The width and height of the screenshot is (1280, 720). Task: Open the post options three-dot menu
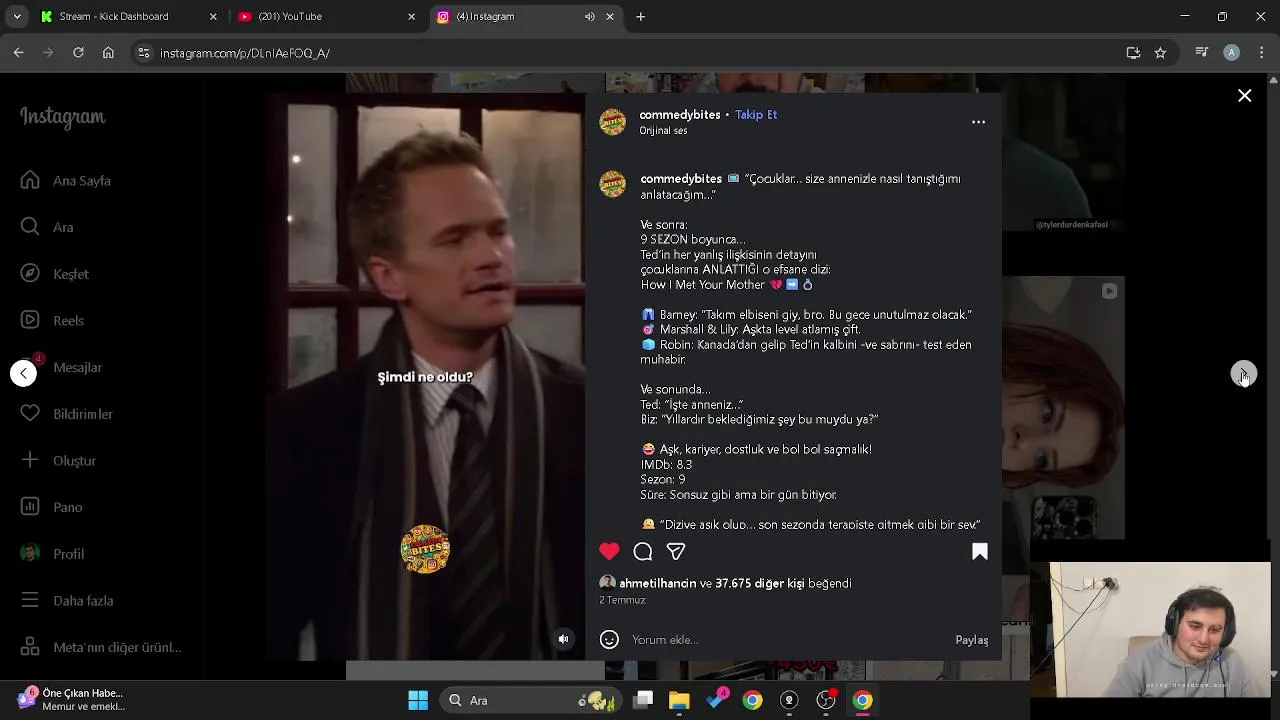(978, 122)
